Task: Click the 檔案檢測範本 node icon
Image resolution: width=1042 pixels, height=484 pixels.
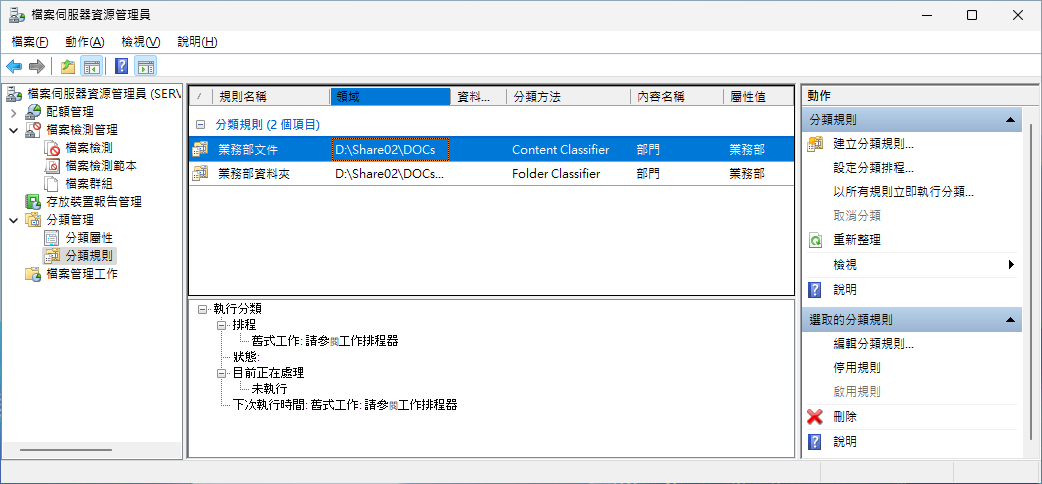Action: 52,166
